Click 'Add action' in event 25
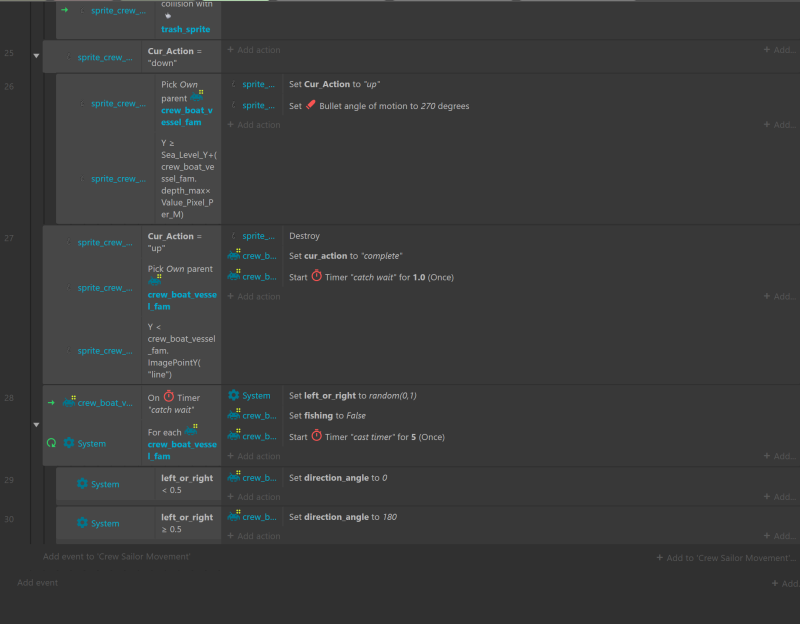 (x=254, y=50)
